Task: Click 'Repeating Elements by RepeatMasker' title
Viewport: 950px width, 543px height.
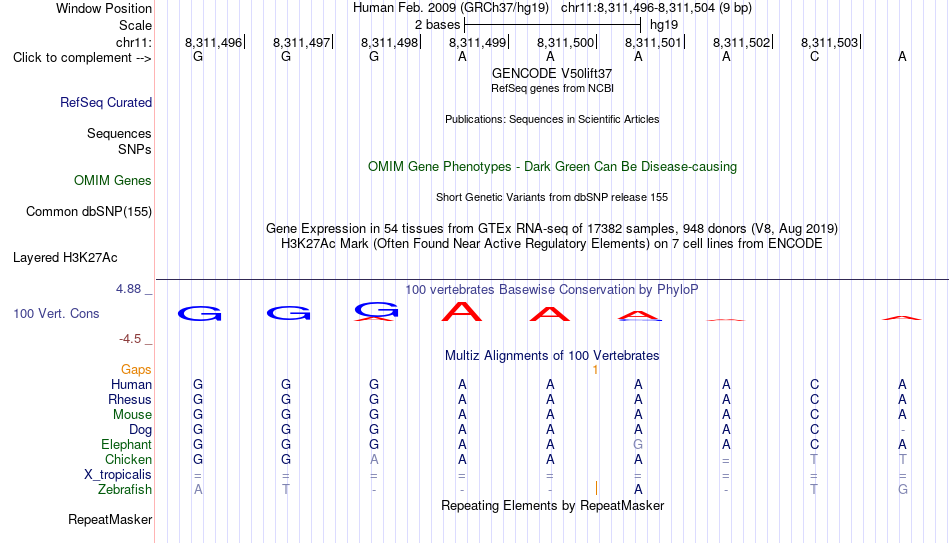Action: 552,505
